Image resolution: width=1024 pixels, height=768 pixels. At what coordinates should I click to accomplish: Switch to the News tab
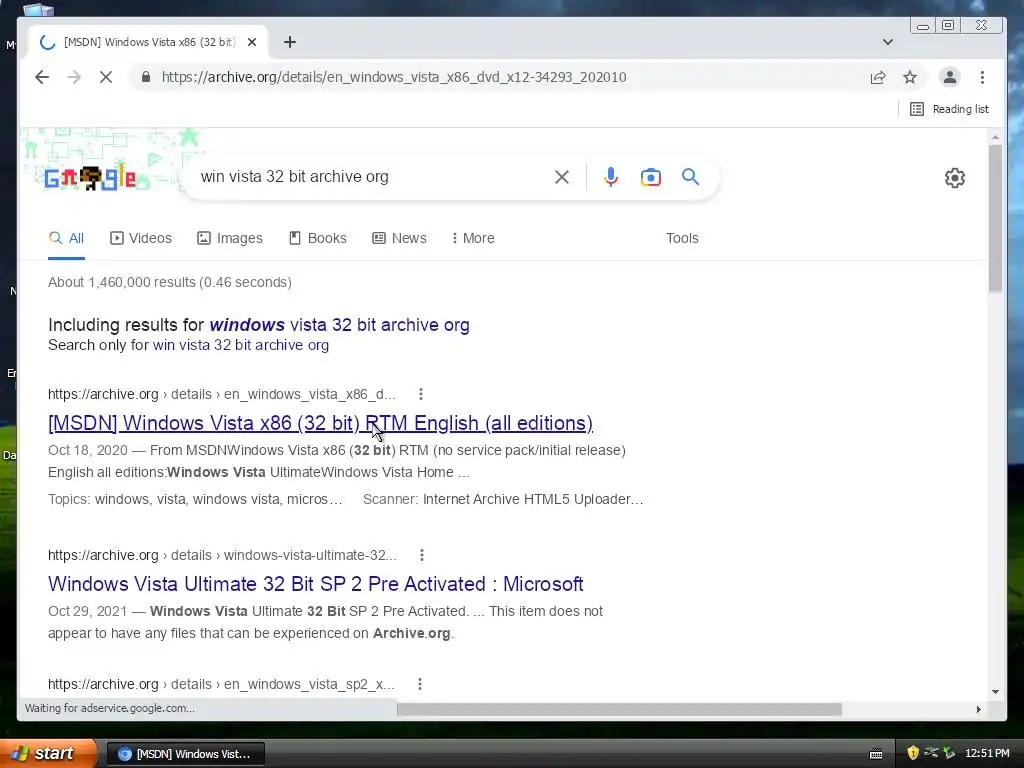pyautogui.click(x=400, y=238)
